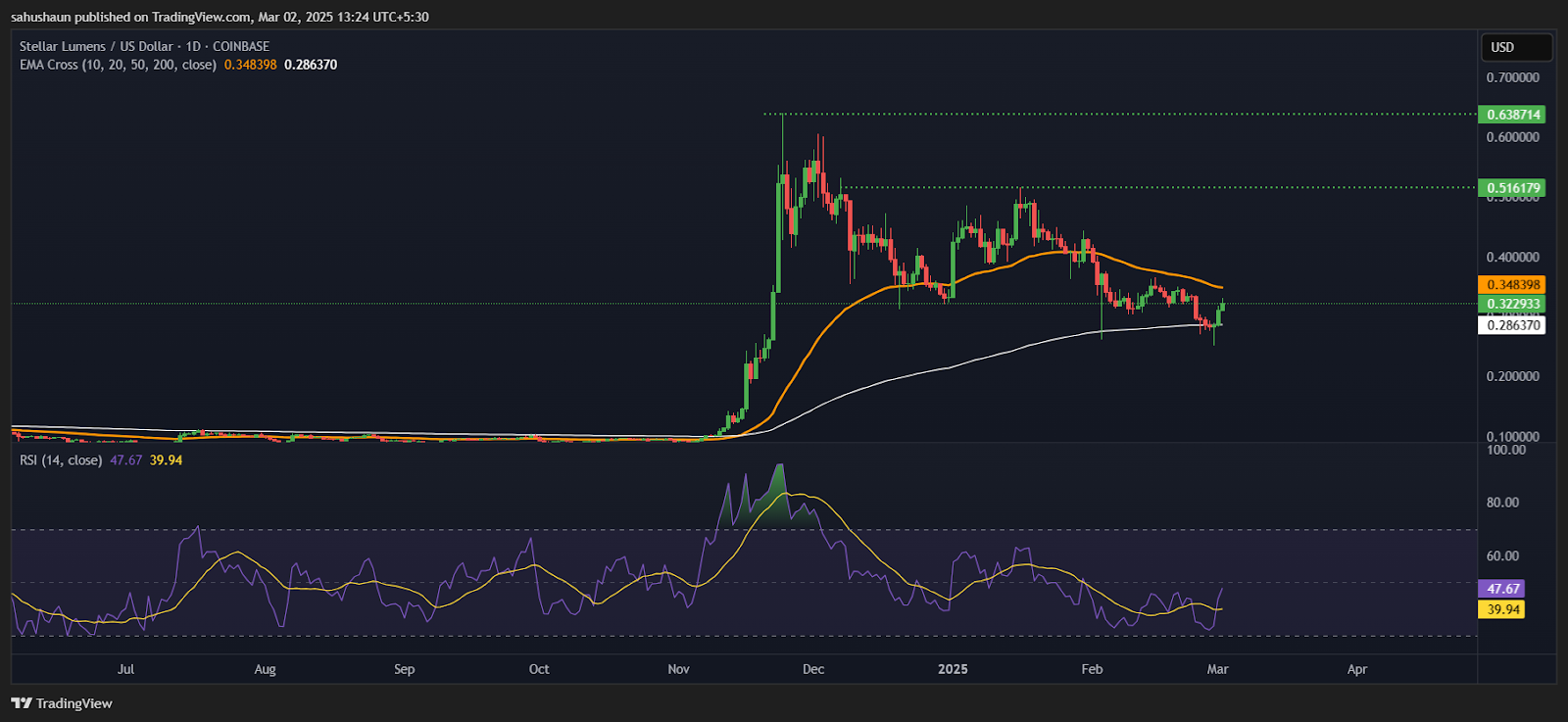The image size is (1568, 722).
Task: Select the green 0.322933 current price tag
Action: click(1512, 305)
